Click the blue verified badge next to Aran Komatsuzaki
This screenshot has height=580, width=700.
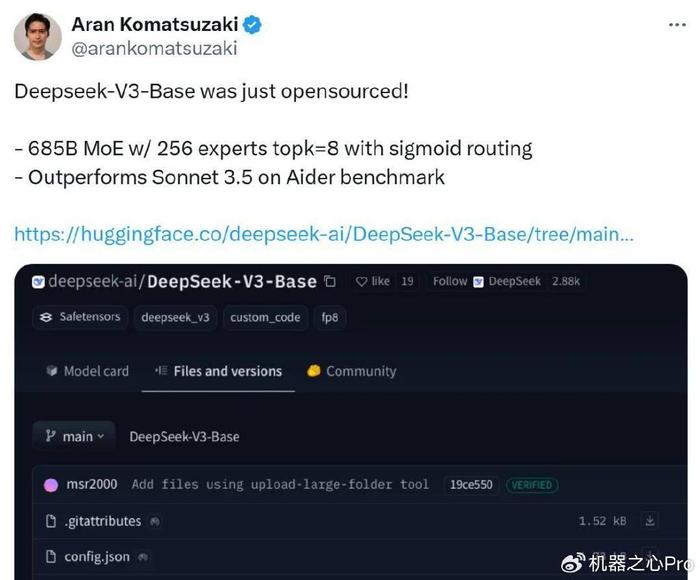point(252,25)
